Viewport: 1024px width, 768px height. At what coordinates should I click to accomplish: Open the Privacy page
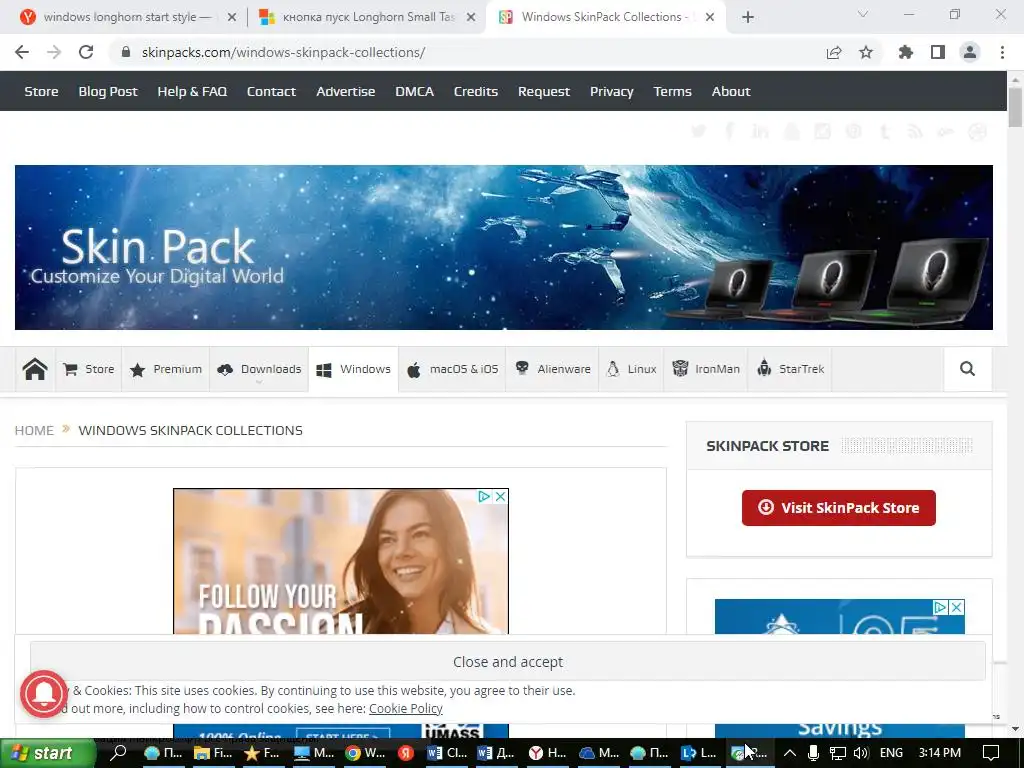click(611, 91)
